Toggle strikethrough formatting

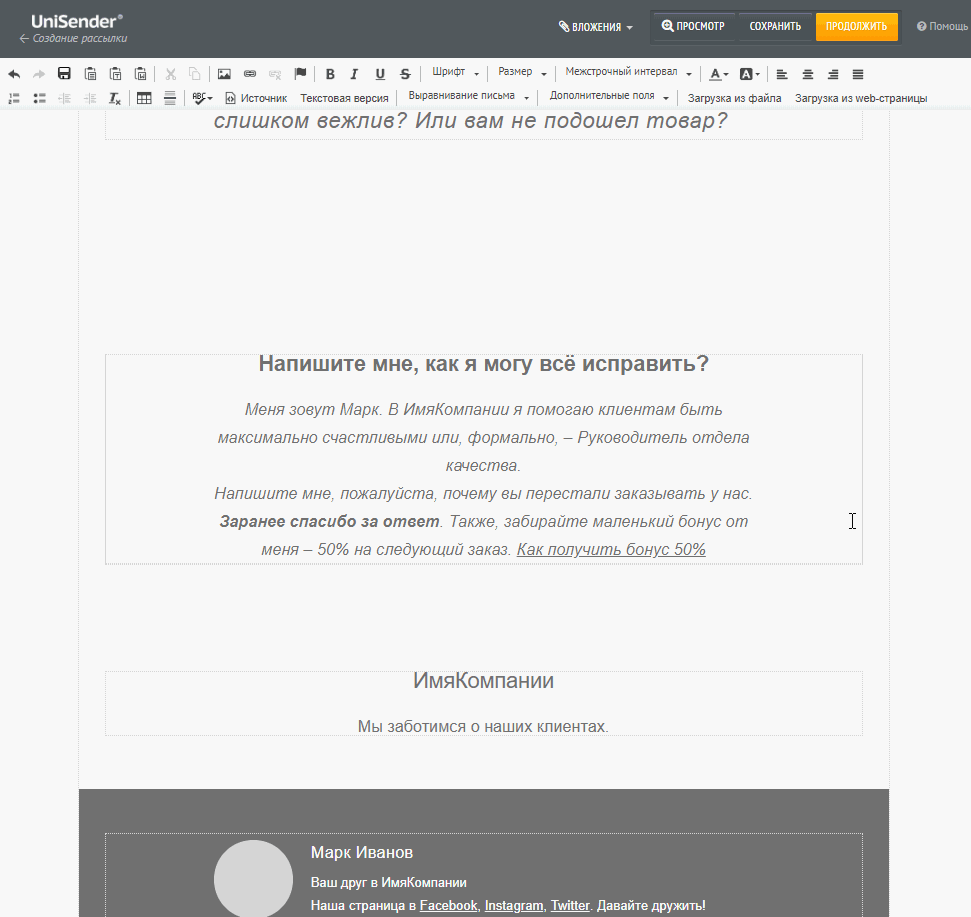405,74
